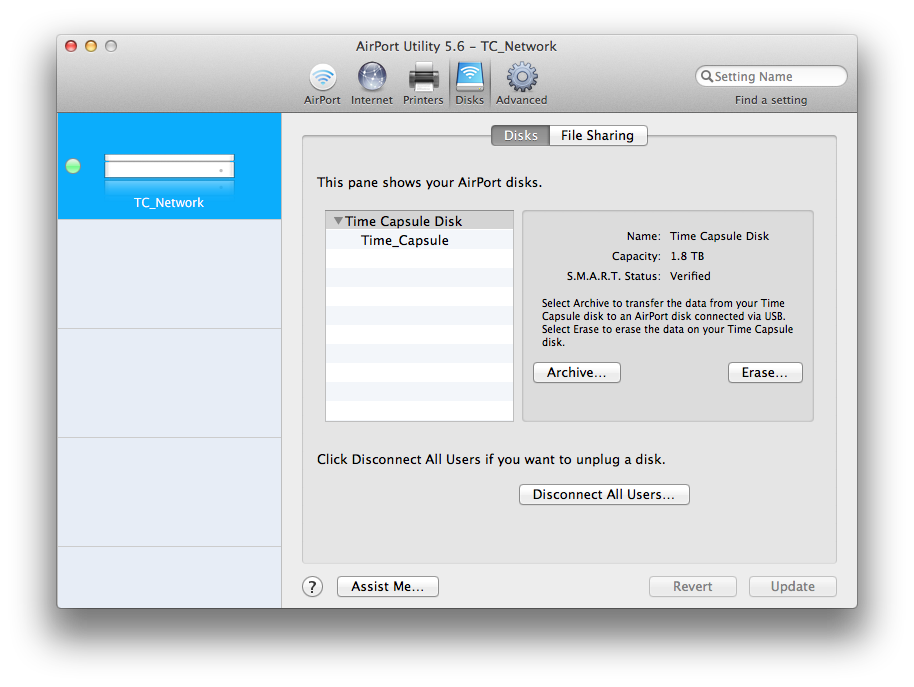Screen dimensions: 914x687
Task: Click the window title AirPort Utility 5.6
Action: click(x=456, y=46)
